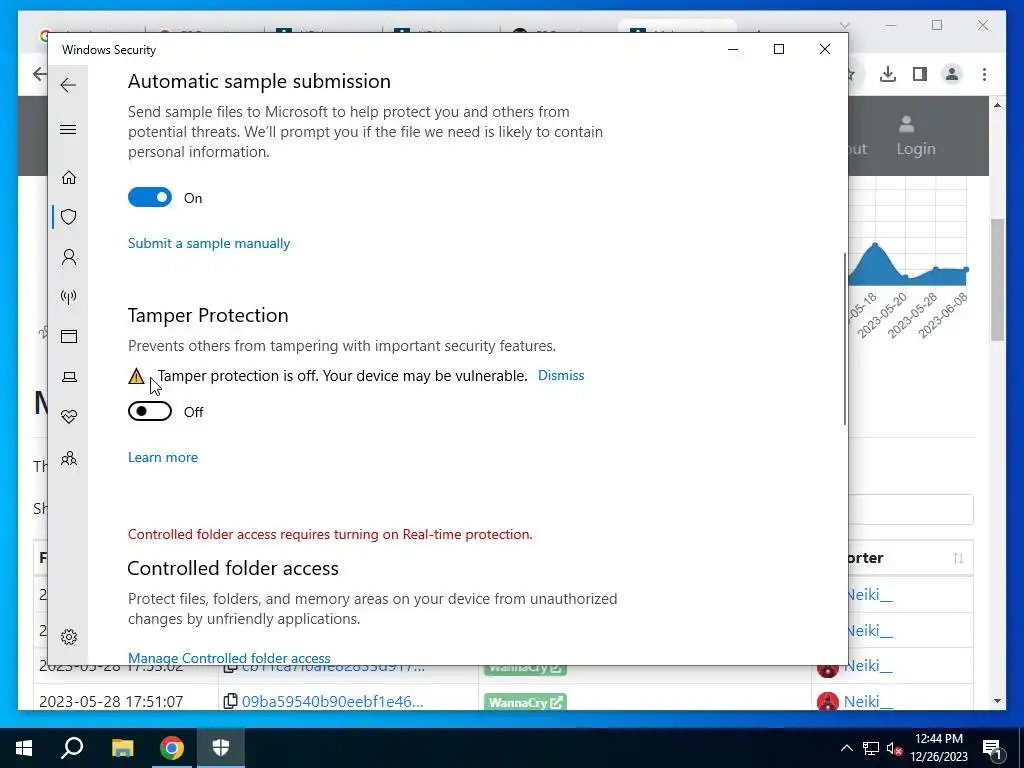Click the Tamper Protection heading
This screenshot has width=1024, height=768.
pos(208,315)
